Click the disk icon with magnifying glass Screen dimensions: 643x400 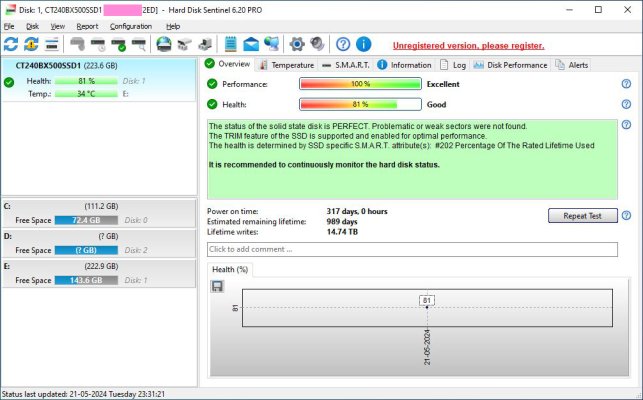(139, 44)
